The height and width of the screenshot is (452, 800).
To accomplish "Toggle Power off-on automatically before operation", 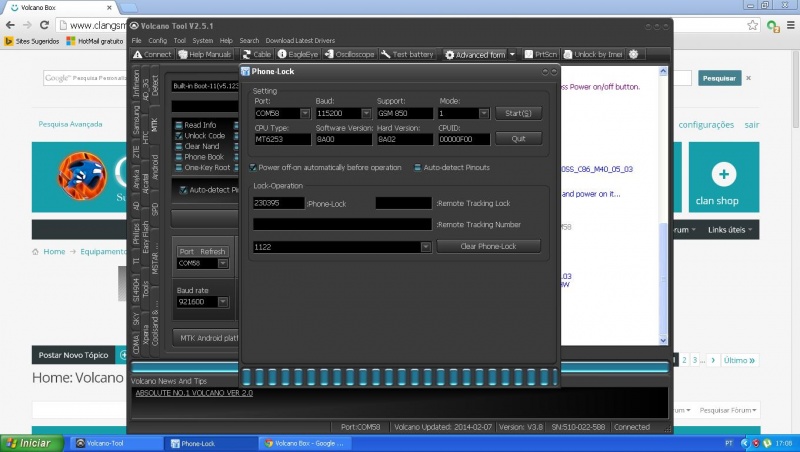I will [253, 167].
